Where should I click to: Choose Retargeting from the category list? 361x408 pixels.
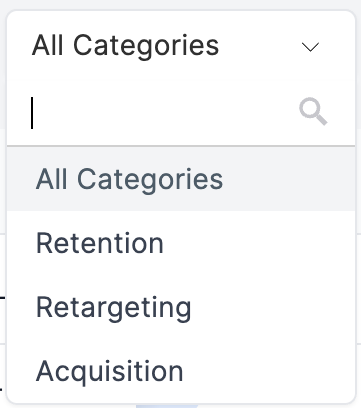click(181, 307)
